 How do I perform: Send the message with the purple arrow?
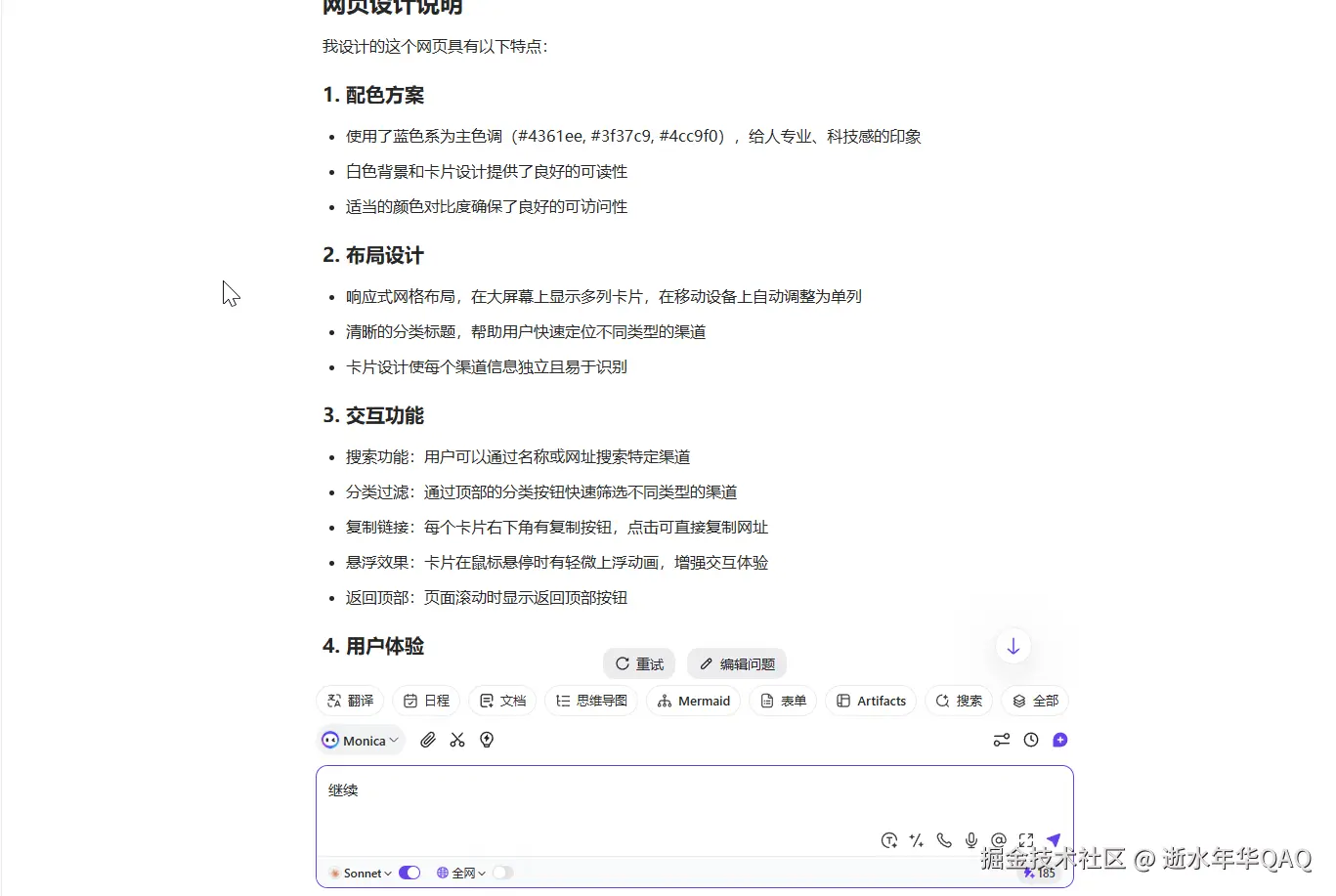(1054, 839)
